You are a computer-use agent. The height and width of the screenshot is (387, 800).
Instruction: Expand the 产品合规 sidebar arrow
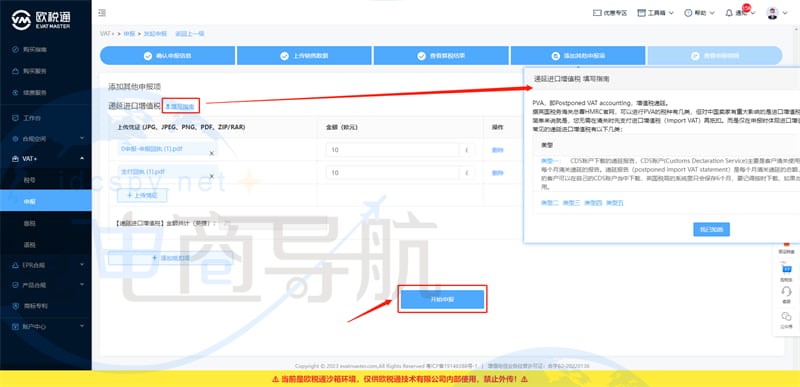click(x=82, y=285)
